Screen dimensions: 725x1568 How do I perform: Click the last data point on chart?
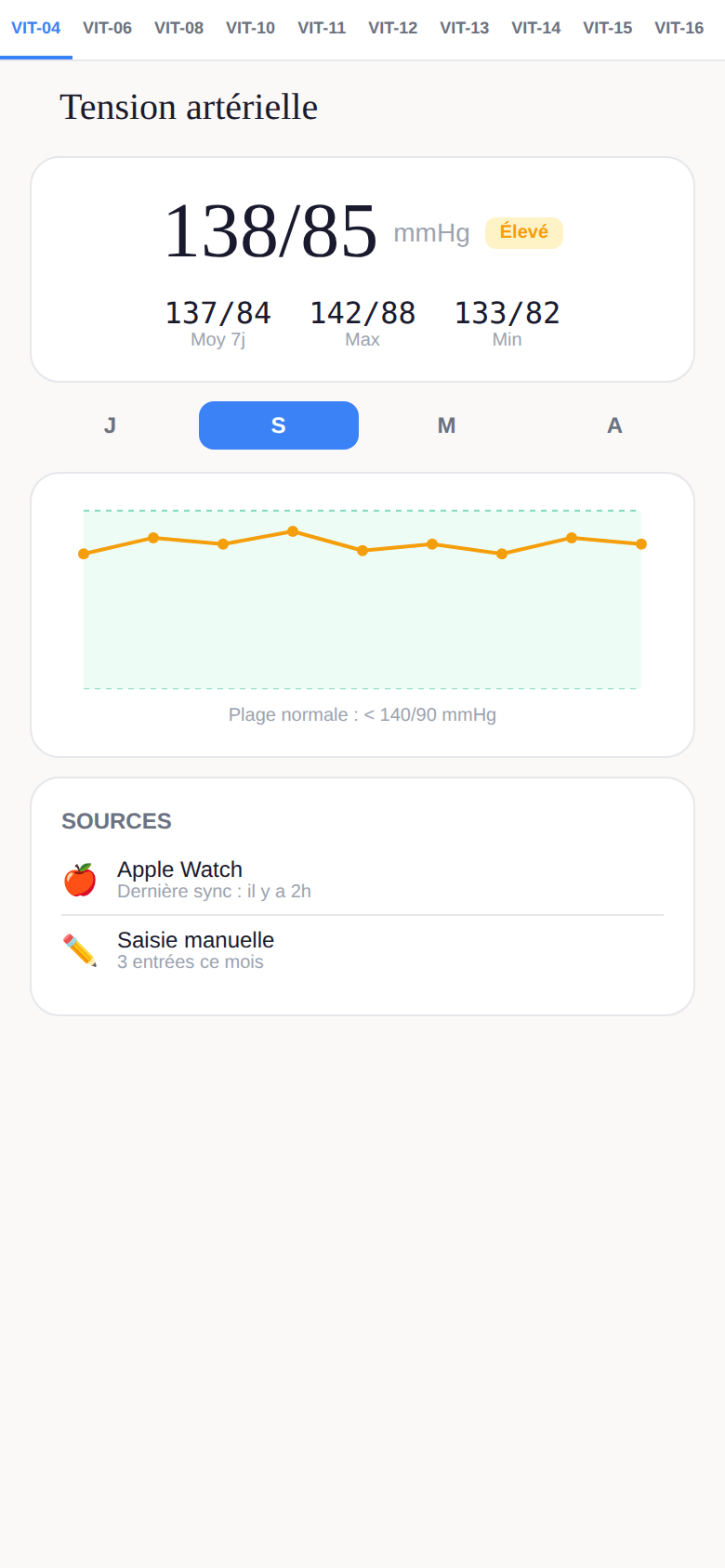tap(641, 544)
